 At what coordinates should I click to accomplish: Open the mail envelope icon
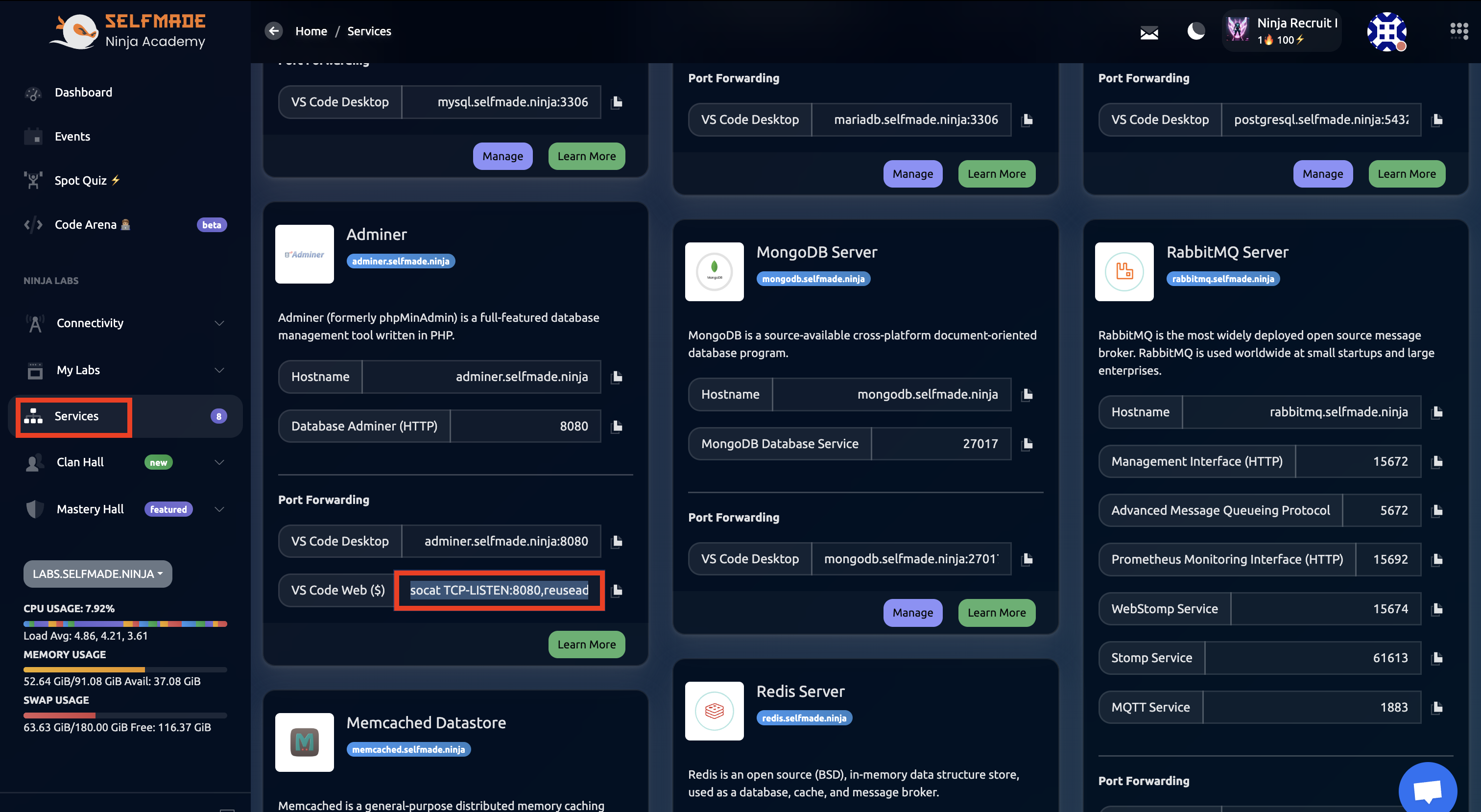coord(1148,33)
